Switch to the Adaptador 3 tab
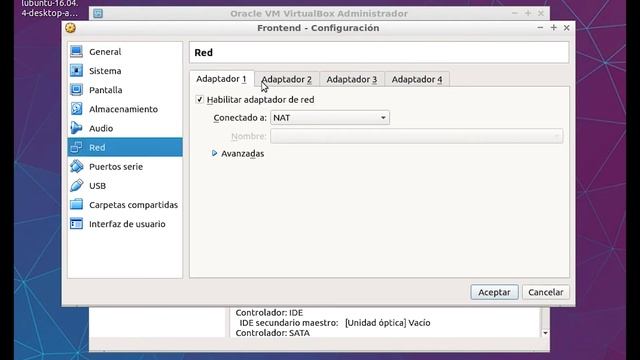This screenshot has height=360, width=640. pyautogui.click(x=352, y=80)
